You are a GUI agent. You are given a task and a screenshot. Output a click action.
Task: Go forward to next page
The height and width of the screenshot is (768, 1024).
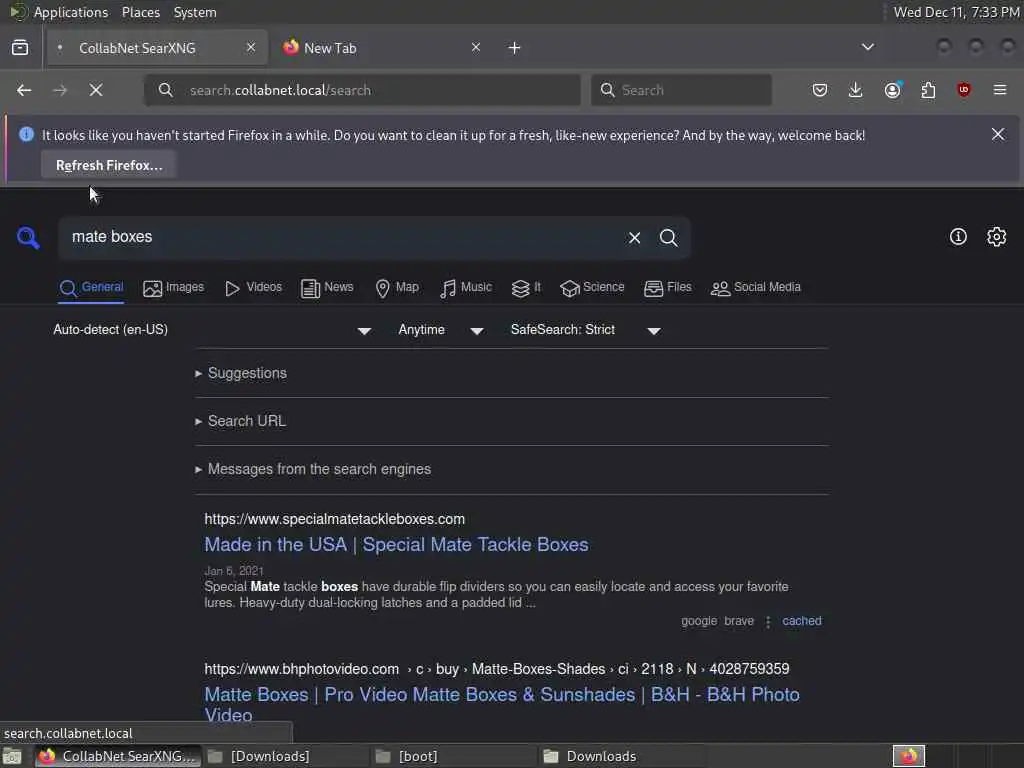tap(60, 90)
